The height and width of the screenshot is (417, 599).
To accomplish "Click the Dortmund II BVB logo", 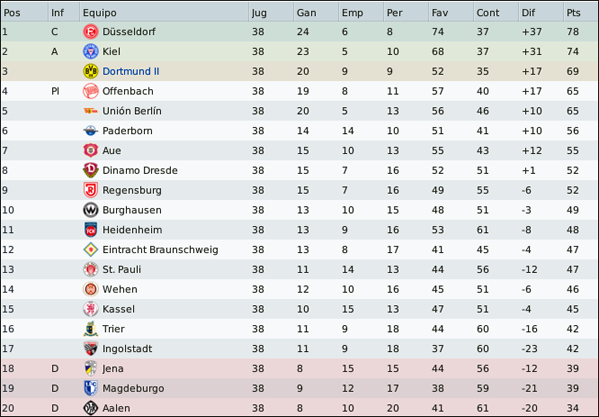I will point(91,71).
